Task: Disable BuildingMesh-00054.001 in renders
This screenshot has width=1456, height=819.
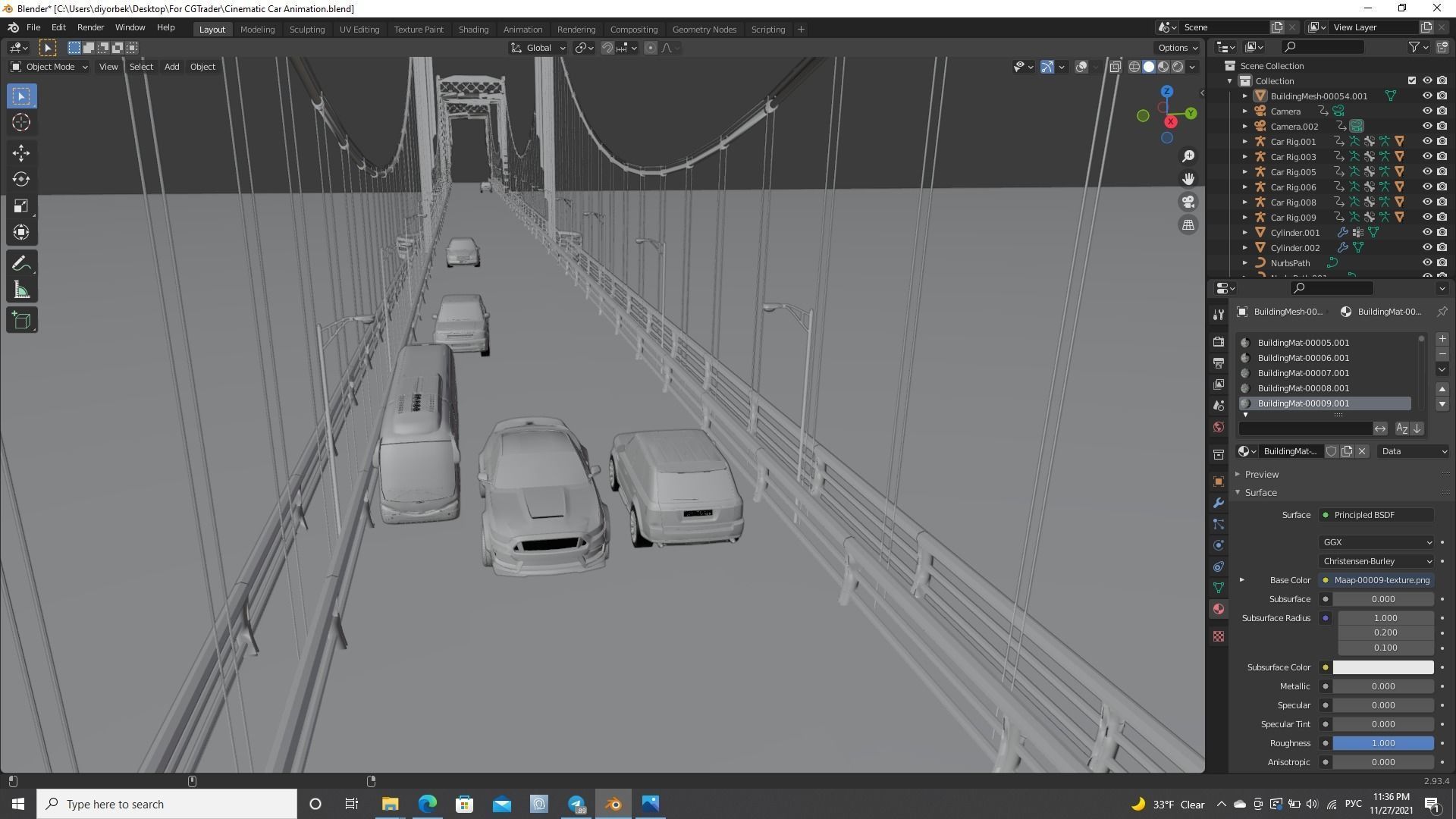Action: coord(1442,96)
